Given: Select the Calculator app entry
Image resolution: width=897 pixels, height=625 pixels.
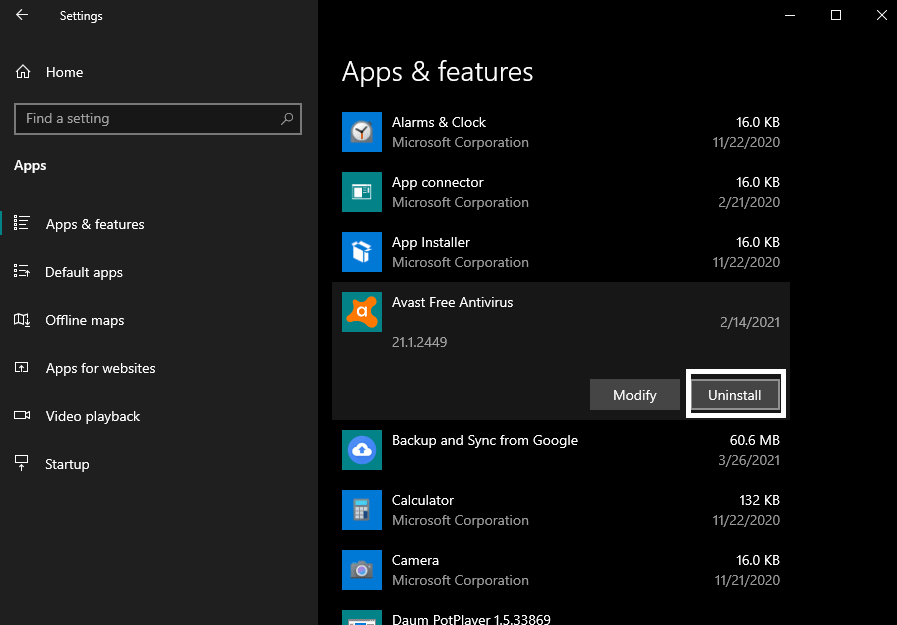Looking at the screenshot, I should pyautogui.click(x=561, y=510).
